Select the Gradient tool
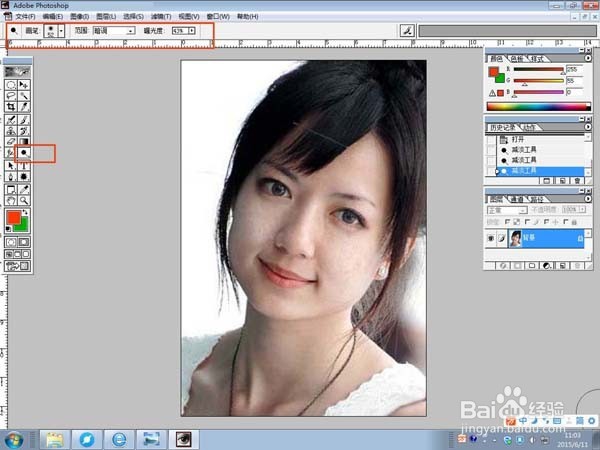The height and width of the screenshot is (450, 600). [24, 142]
